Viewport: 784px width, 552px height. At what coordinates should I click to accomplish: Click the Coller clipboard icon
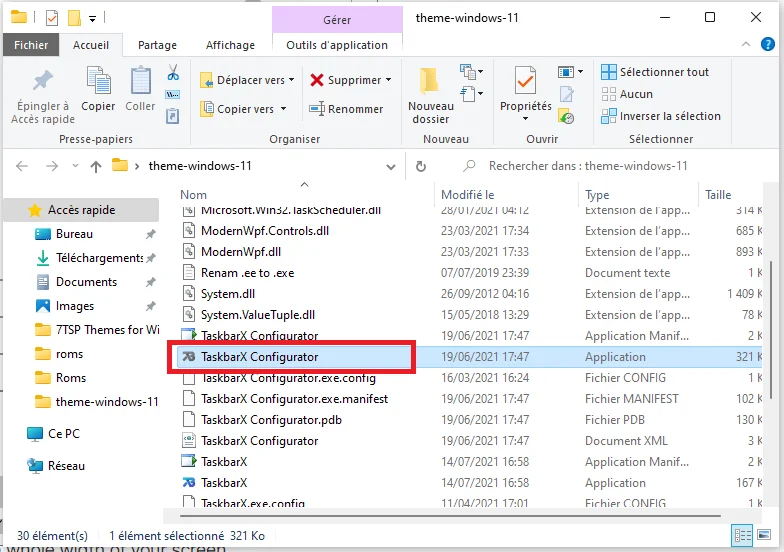140,80
